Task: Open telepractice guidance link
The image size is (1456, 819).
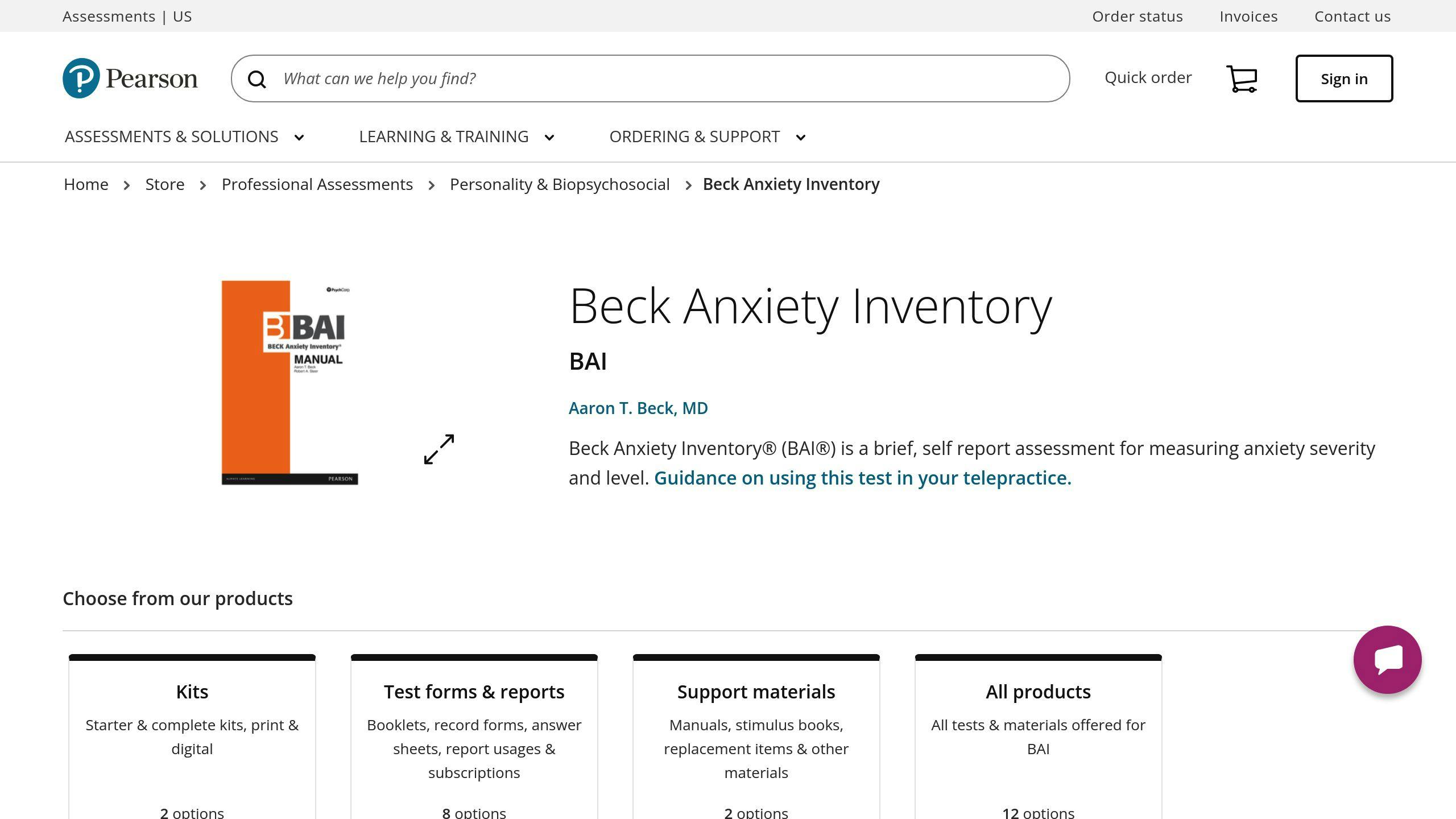Action: coord(862,478)
